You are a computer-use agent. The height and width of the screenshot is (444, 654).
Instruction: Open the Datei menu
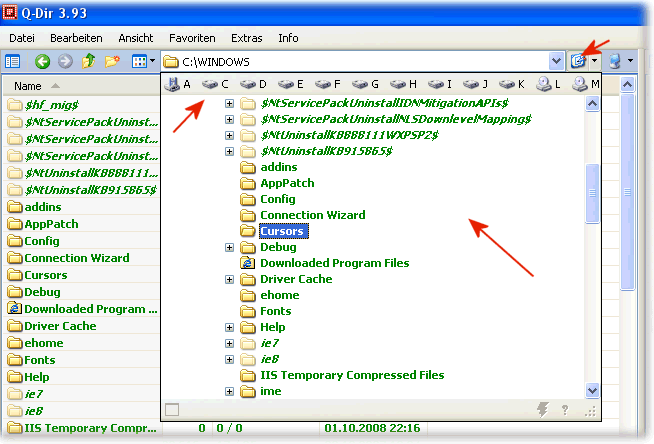point(22,38)
